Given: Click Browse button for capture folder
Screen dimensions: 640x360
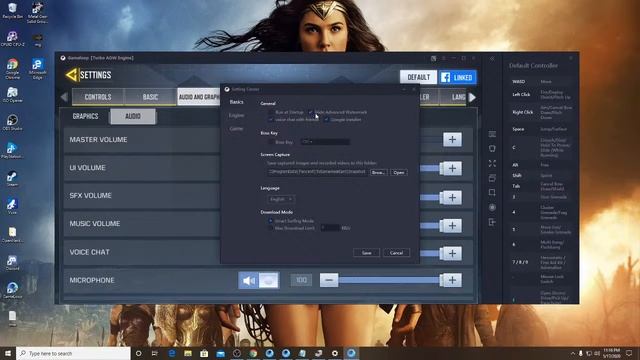Looking at the screenshot, I should coord(378,172).
